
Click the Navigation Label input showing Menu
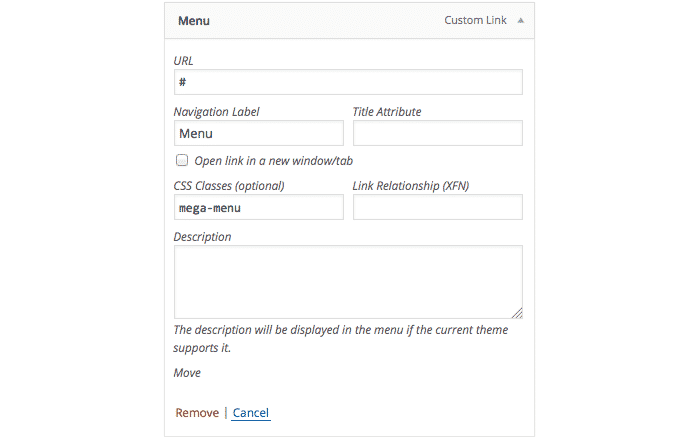click(x=259, y=133)
